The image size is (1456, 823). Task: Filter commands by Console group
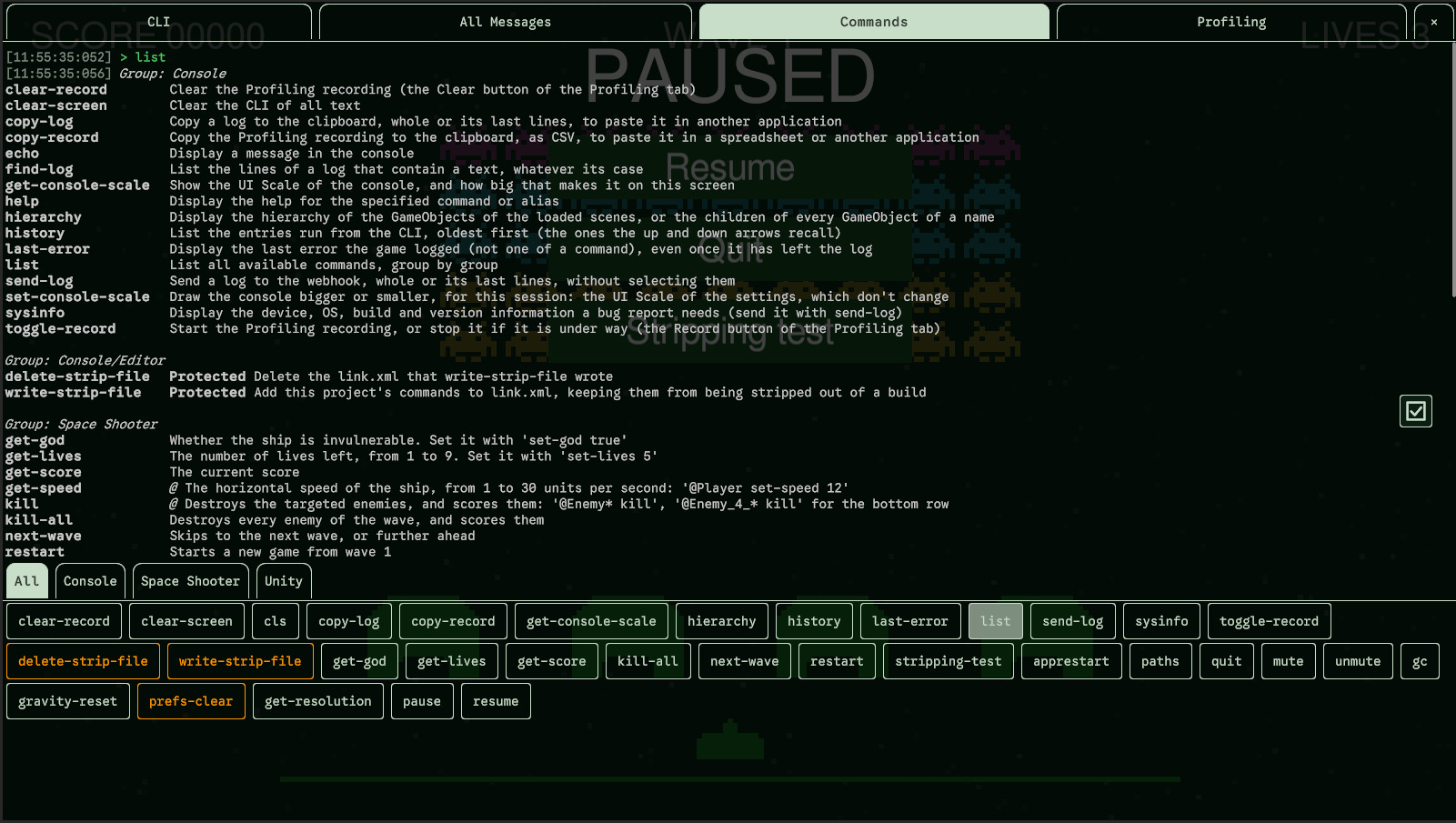click(90, 581)
